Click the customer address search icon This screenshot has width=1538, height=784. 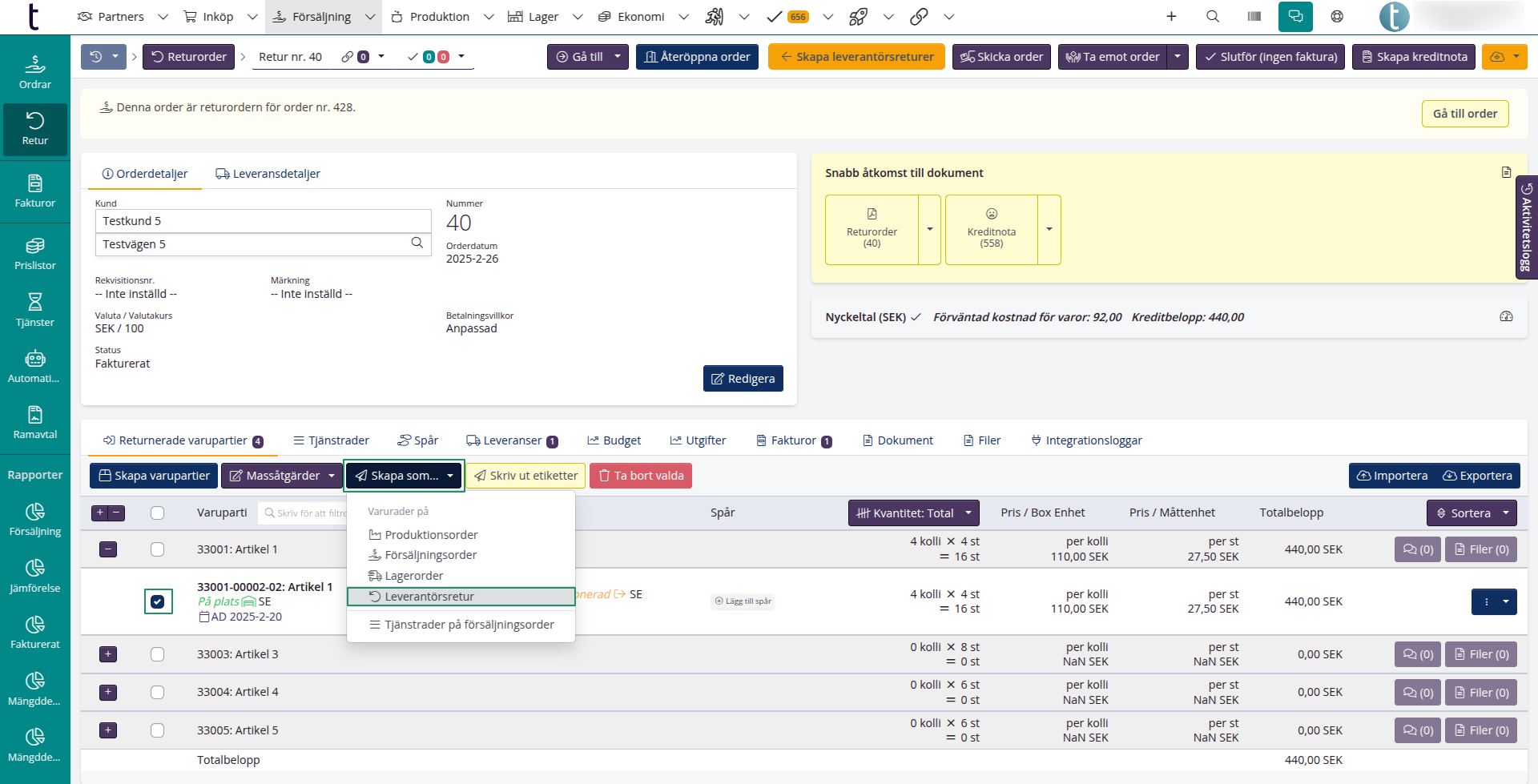click(417, 243)
